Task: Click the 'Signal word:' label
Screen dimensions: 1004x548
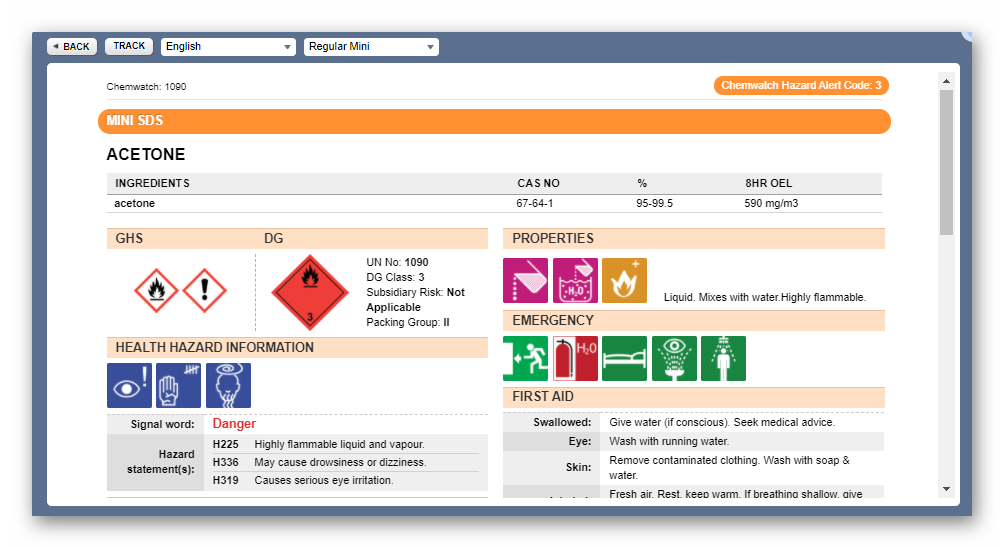Action: click(163, 424)
